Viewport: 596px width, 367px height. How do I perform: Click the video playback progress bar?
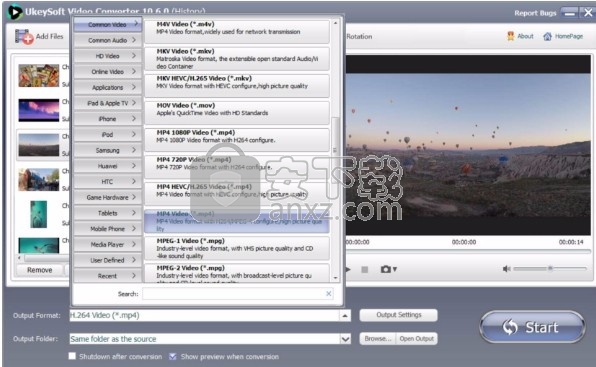tap(468, 252)
